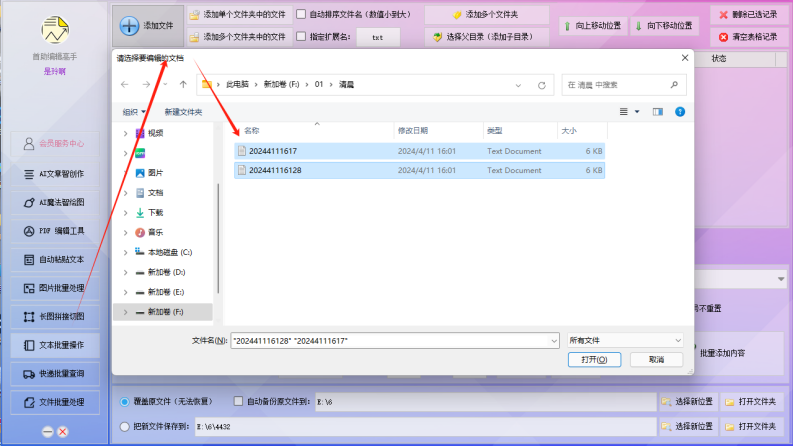This screenshot has width=793, height=446.
Task: Click 向上移动位置 green arrow button
Action: (593, 26)
